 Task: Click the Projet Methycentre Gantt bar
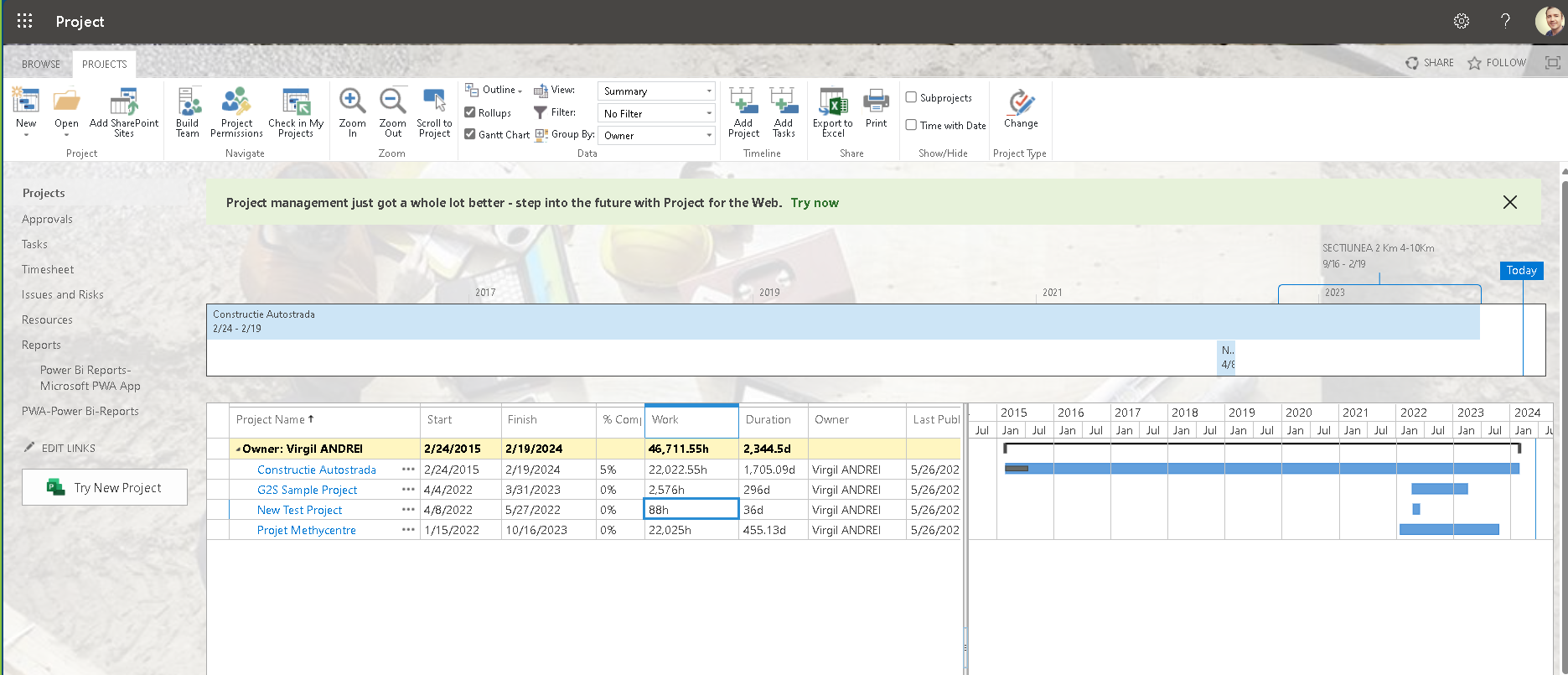click(x=1449, y=529)
